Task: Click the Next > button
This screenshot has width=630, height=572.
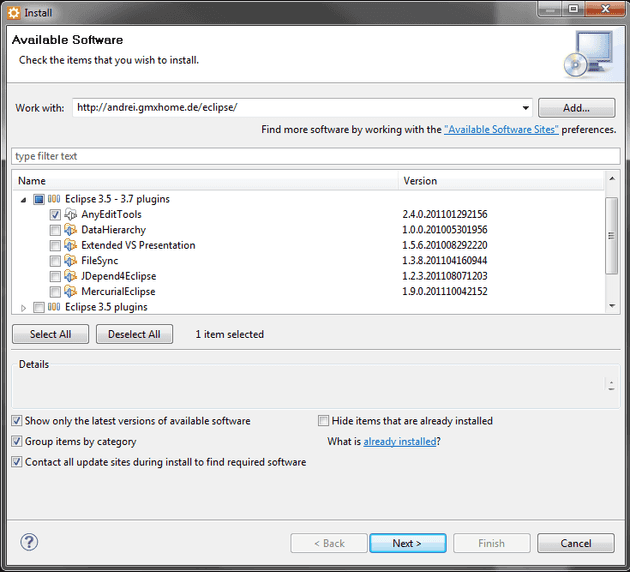Action: (x=407, y=543)
